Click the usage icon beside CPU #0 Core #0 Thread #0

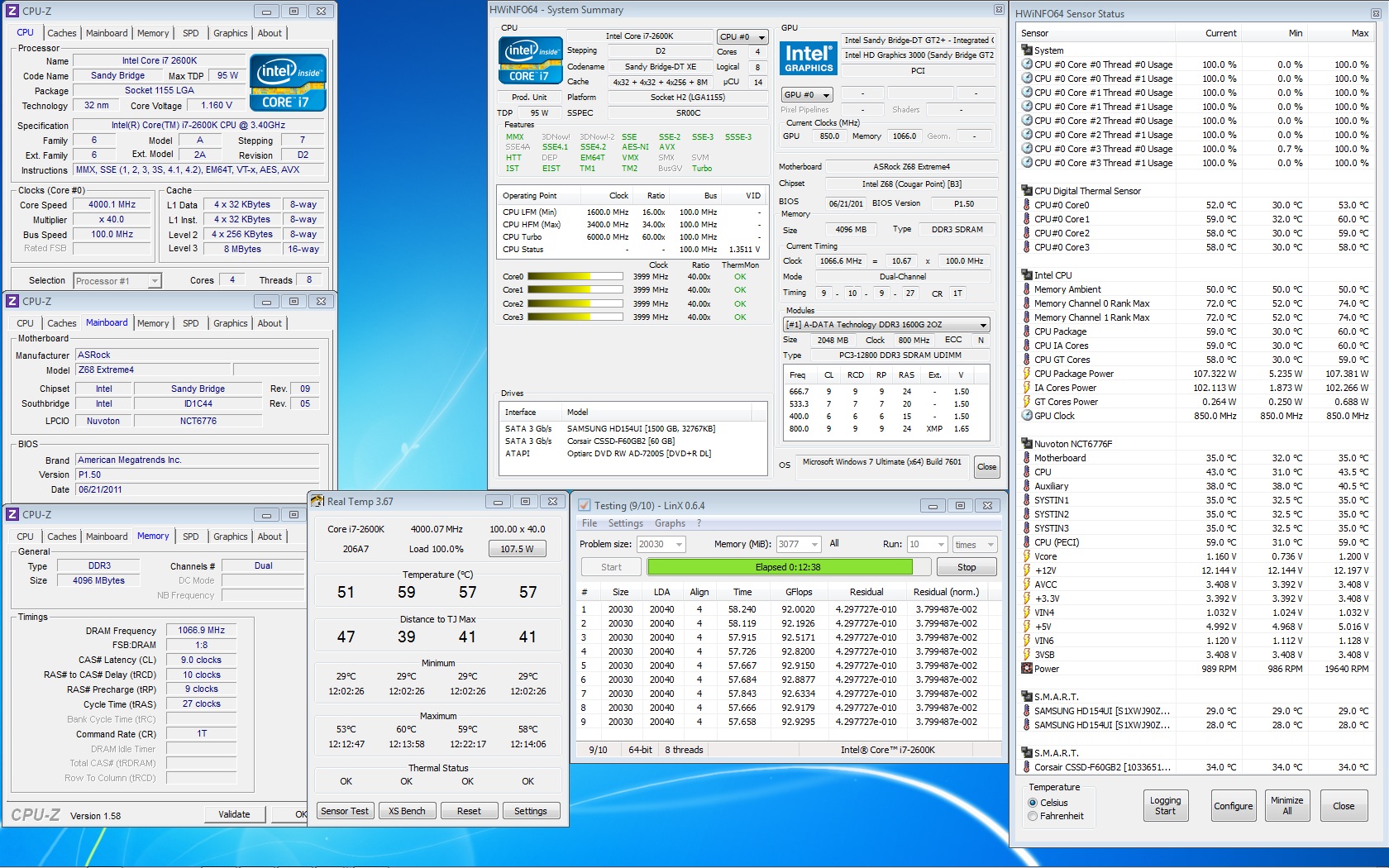coord(1027,64)
